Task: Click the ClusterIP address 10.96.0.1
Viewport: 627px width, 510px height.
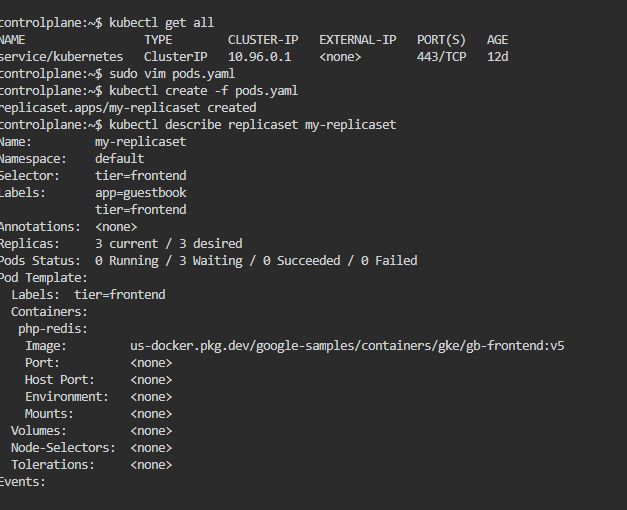Action: 259,56
